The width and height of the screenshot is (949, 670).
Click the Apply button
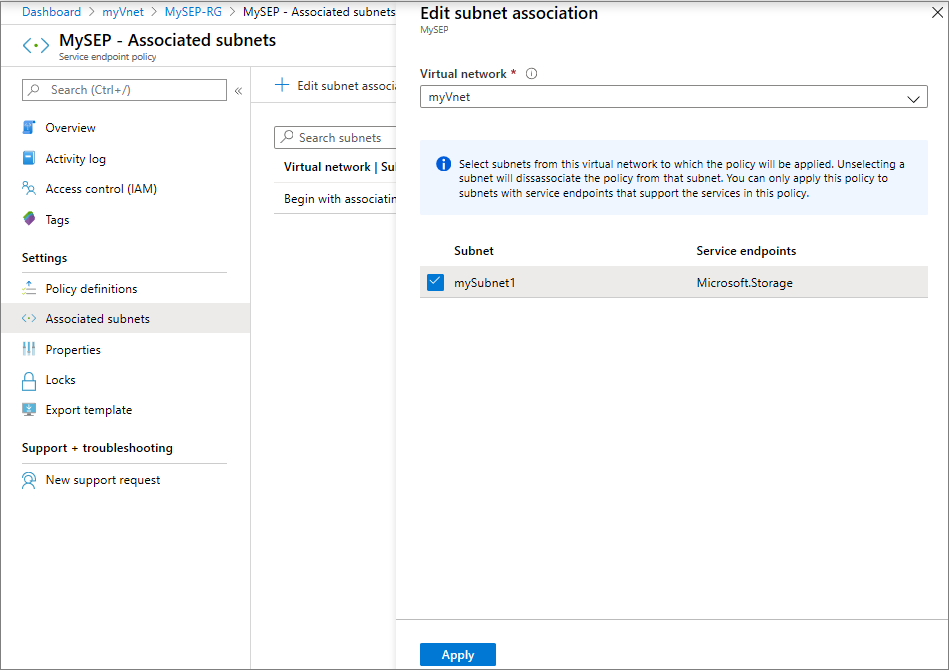457,655
